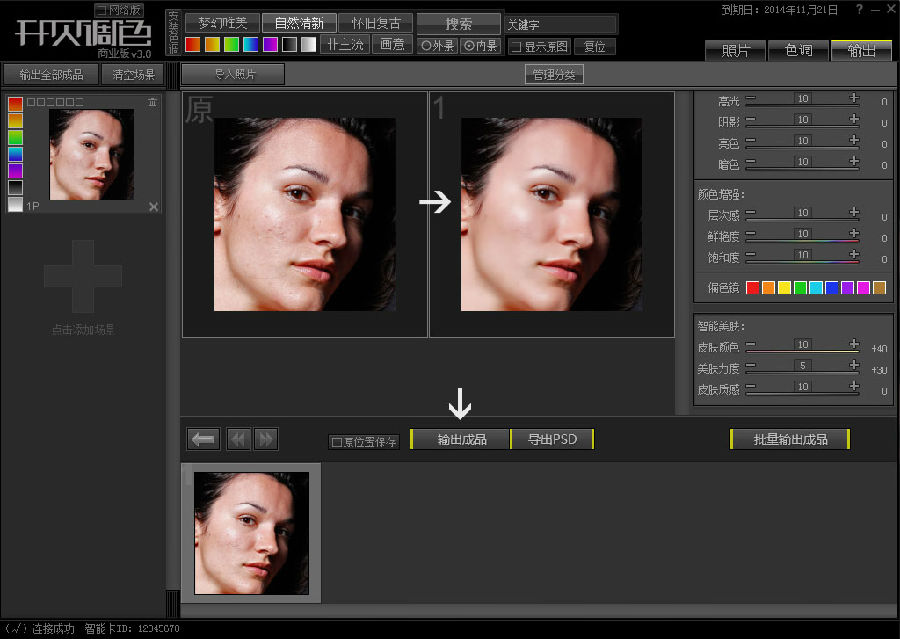Image resolution: width=900 pixels, height=639 pixels.
Task: Switch to the 色调 tab
Action: pyautogui.click(x=798, y=51)
